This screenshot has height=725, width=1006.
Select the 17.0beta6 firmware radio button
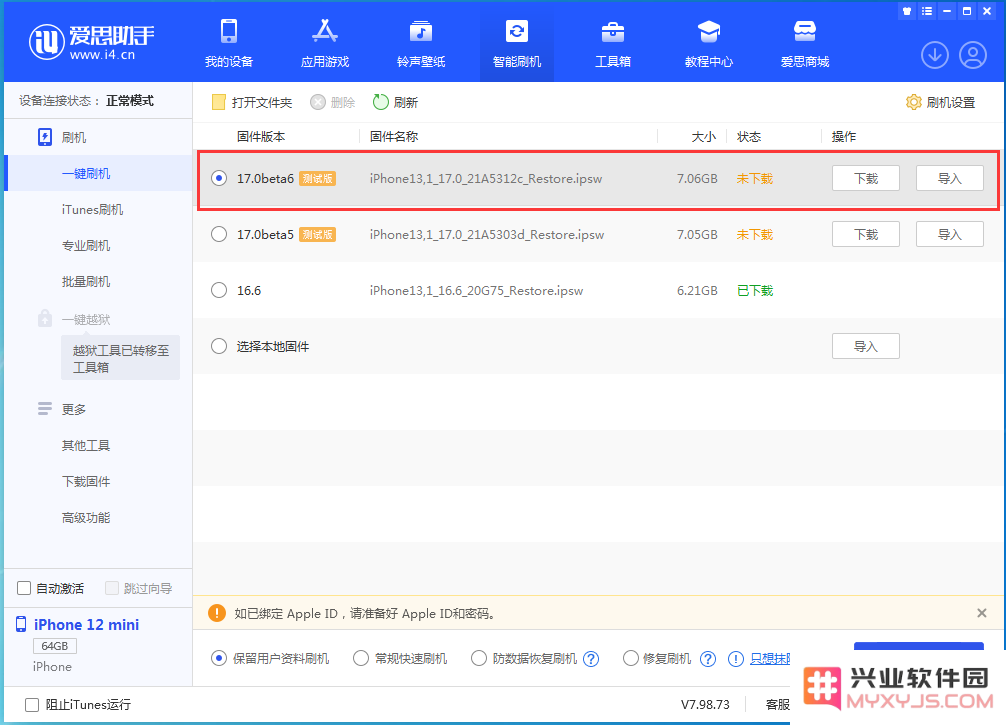pos(219,178)
